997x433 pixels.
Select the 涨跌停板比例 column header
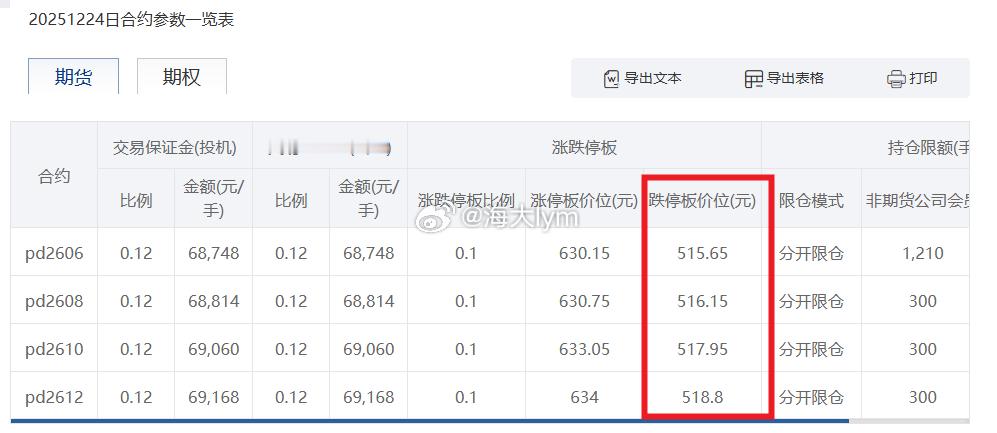click(466, 201)
